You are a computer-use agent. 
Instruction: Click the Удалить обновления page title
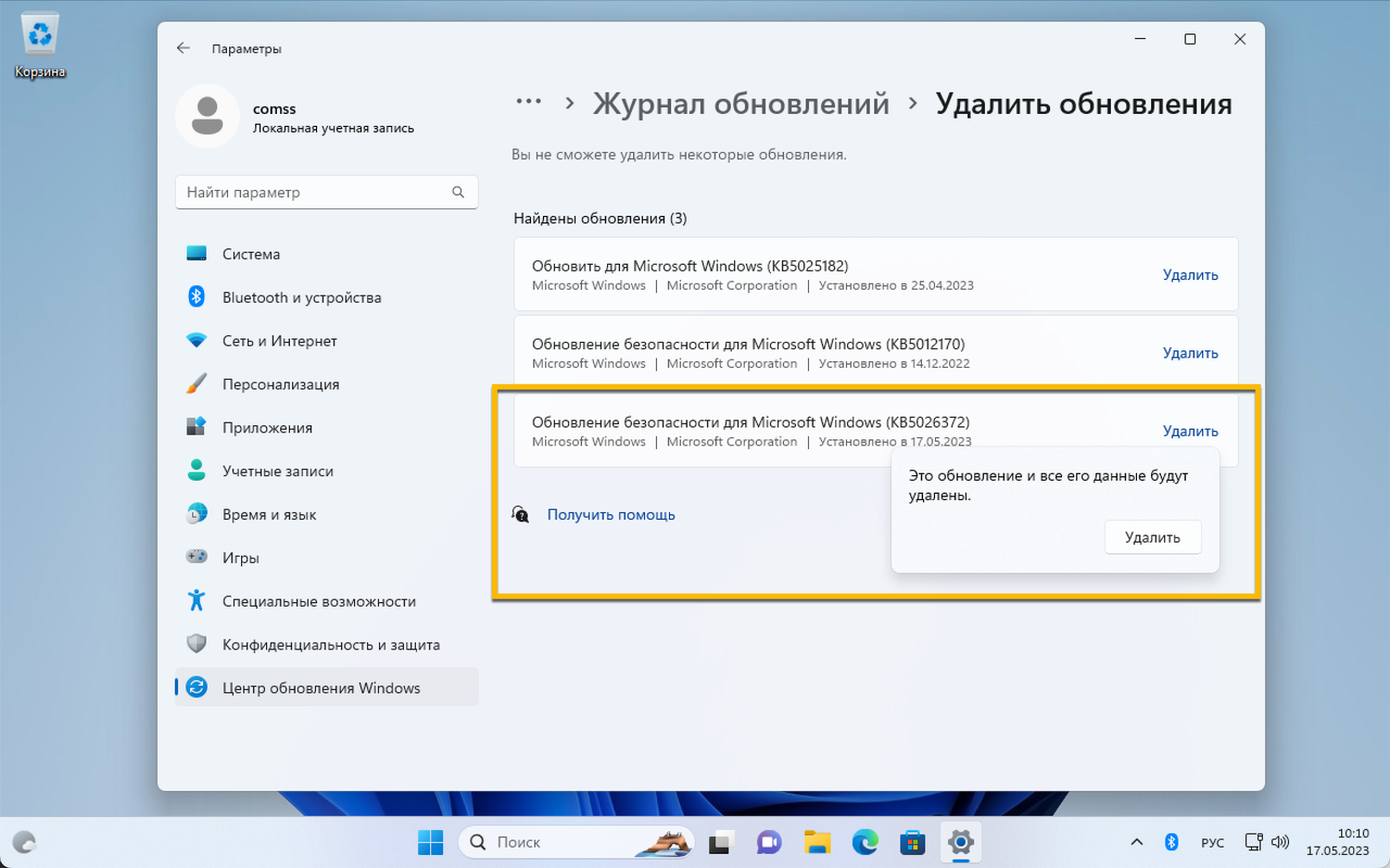(1083, 104)
